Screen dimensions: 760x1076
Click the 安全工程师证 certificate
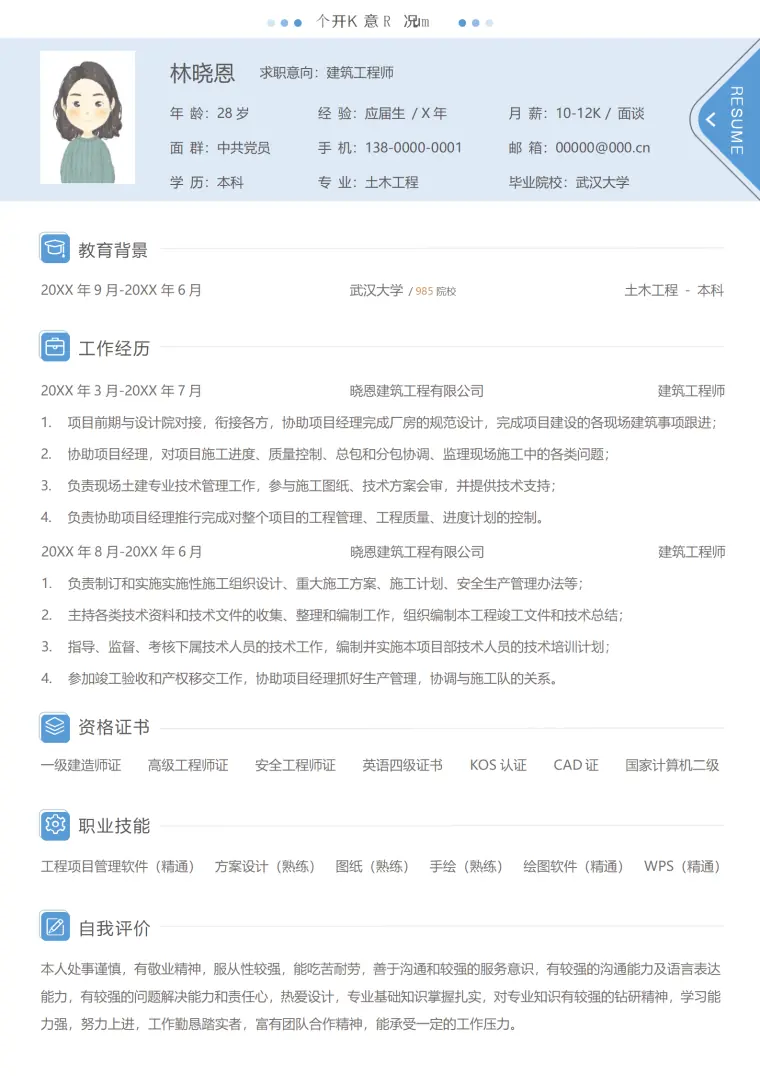295,765
